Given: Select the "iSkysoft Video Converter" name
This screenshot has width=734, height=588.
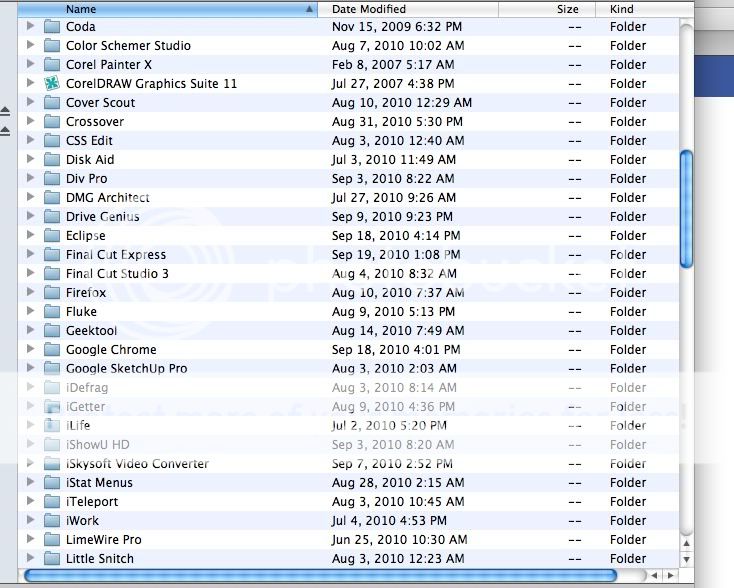Looking at the screenshot, I should 137,464.
